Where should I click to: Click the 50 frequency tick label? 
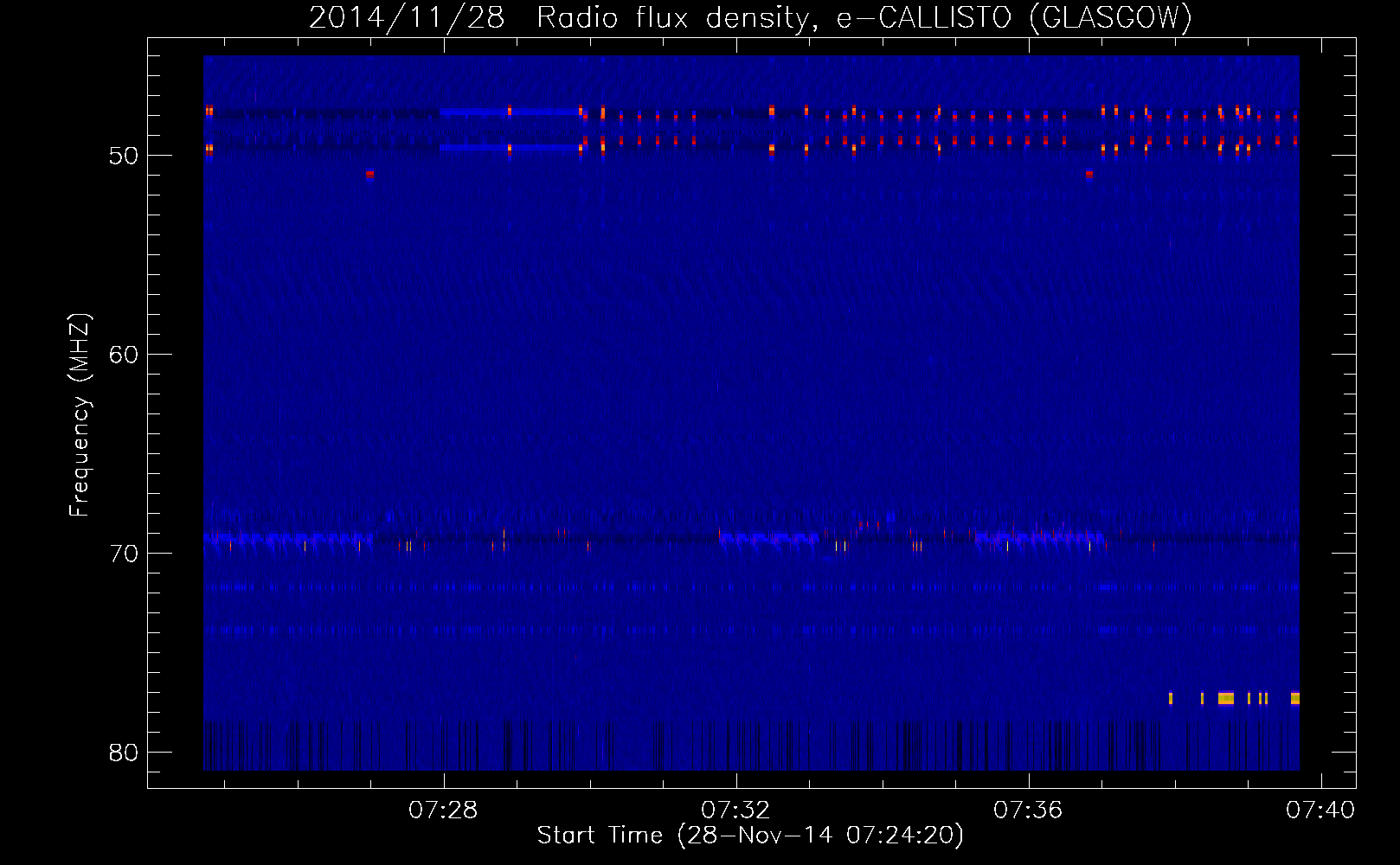[x=124, y=156]
